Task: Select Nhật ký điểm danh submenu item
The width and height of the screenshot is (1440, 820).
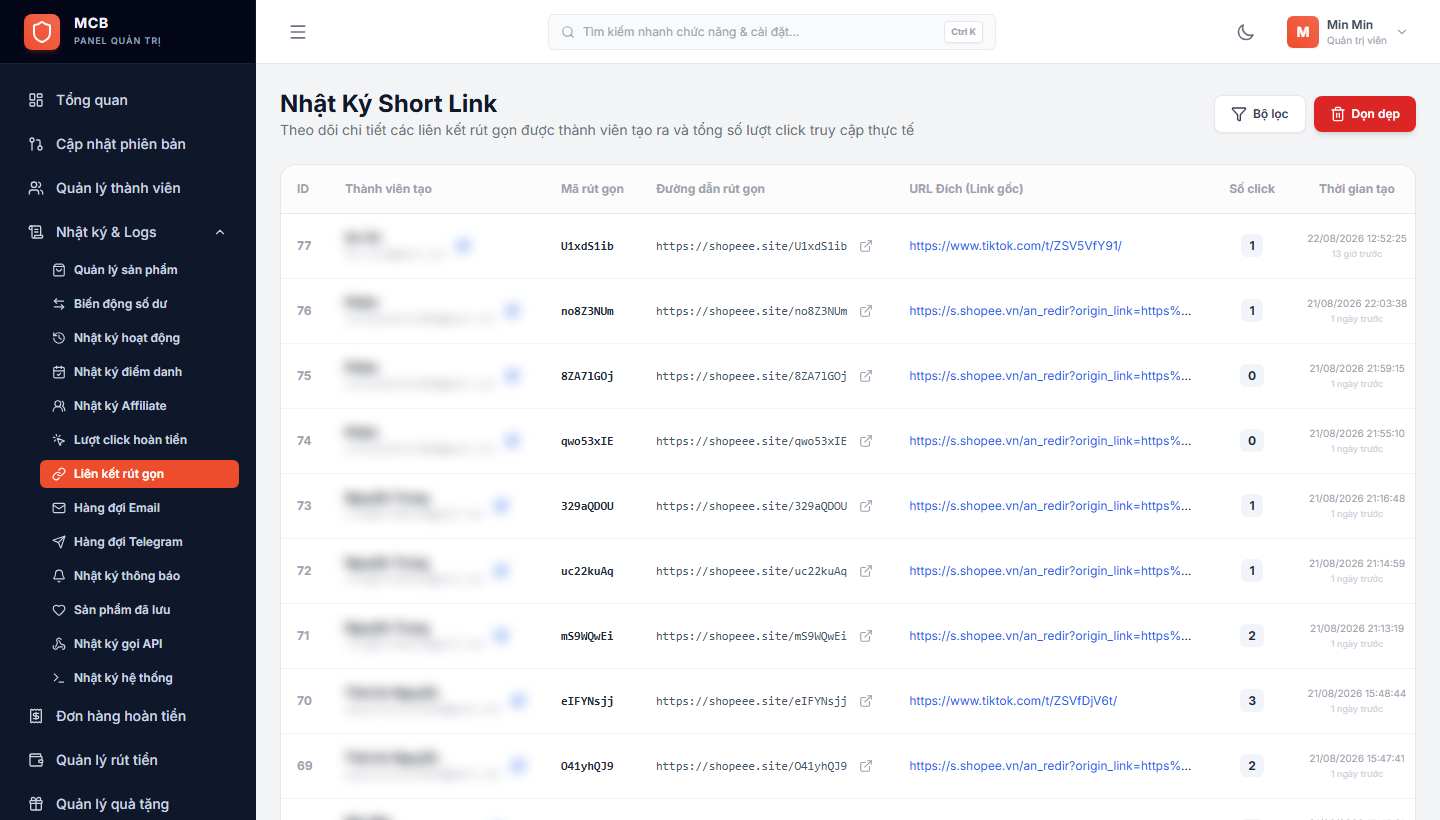Action: 139,372
